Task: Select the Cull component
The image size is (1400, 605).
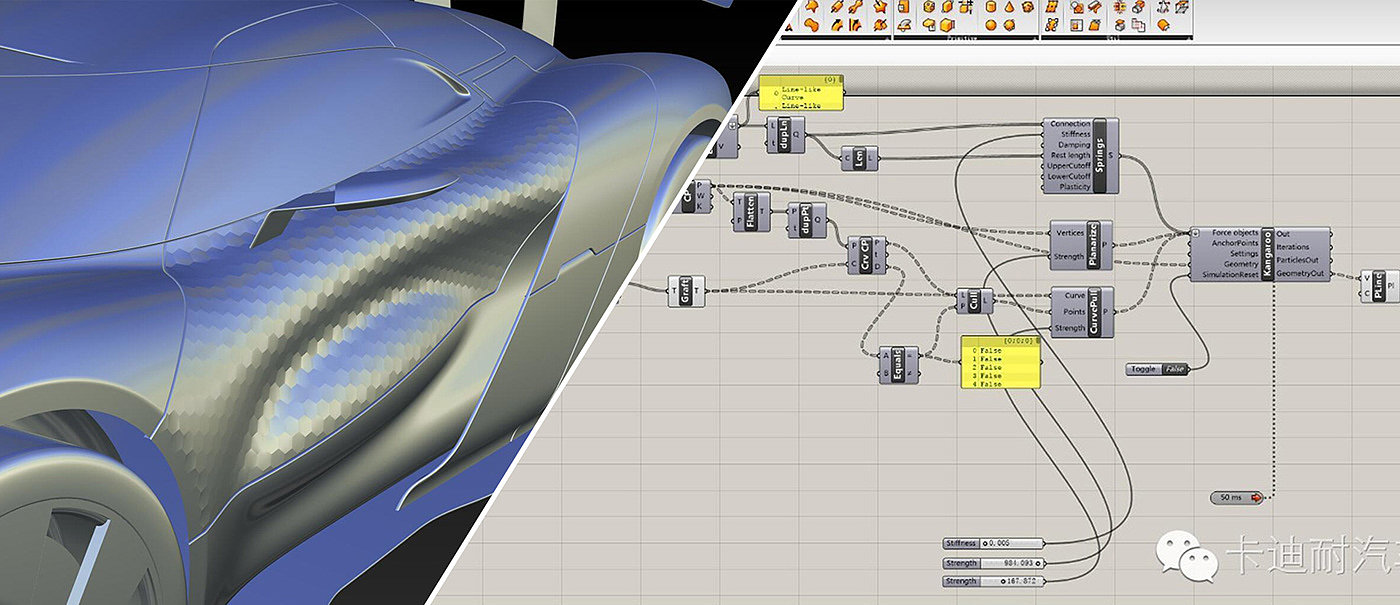Action: (x=974, y=301)
